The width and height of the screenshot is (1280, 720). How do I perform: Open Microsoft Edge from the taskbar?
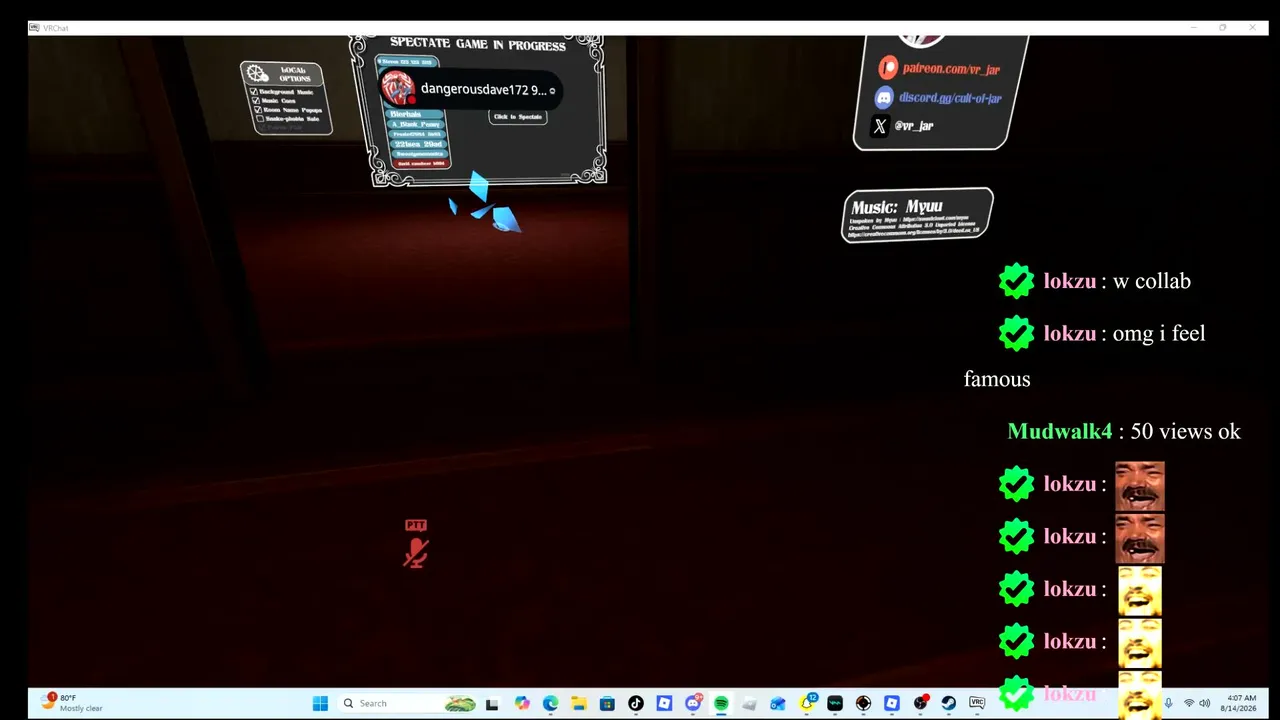(x=550, y=703)
